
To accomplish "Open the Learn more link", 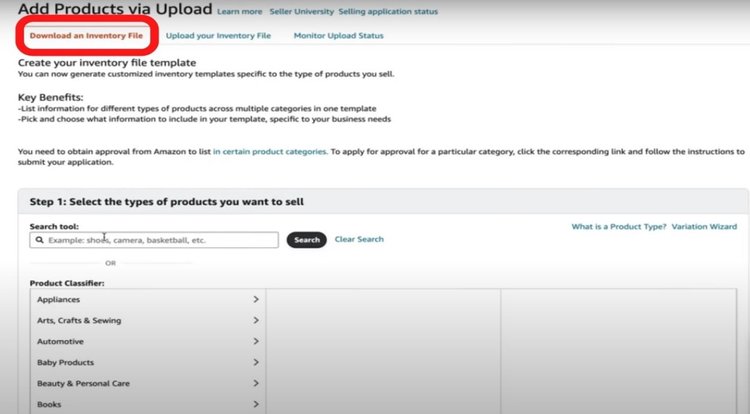I will pyautogui.click(x=240, y=11).
